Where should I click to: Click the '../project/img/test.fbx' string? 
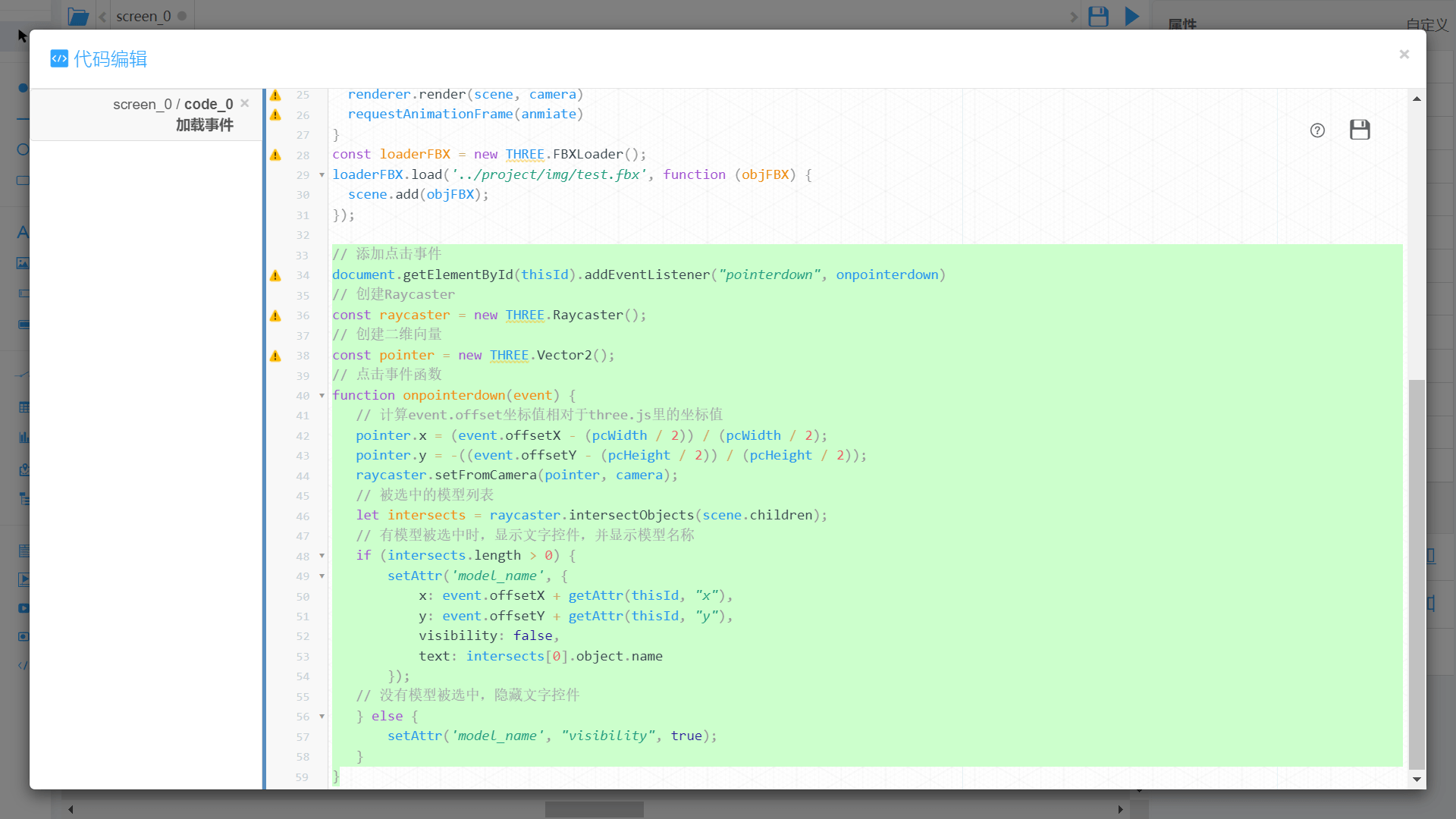(549, 175)
